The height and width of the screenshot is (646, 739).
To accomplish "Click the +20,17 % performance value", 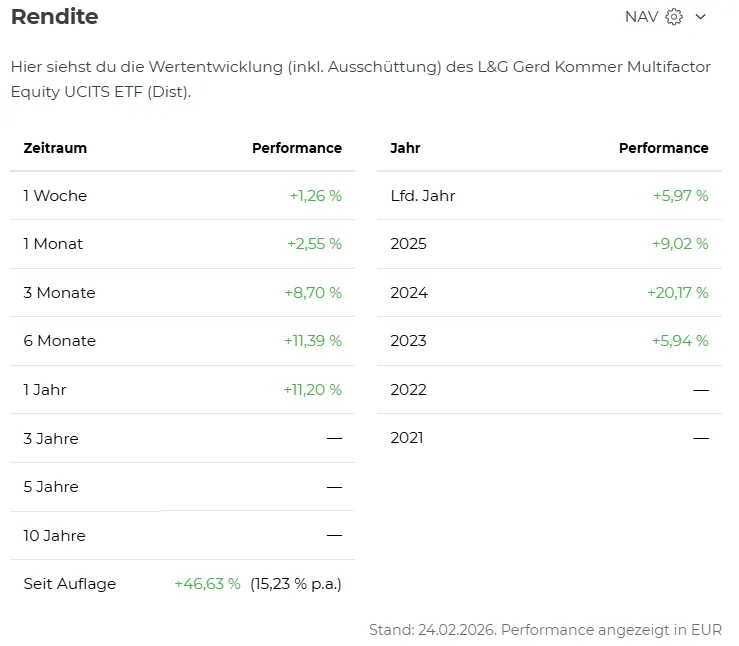I will [x=677, y=293].
